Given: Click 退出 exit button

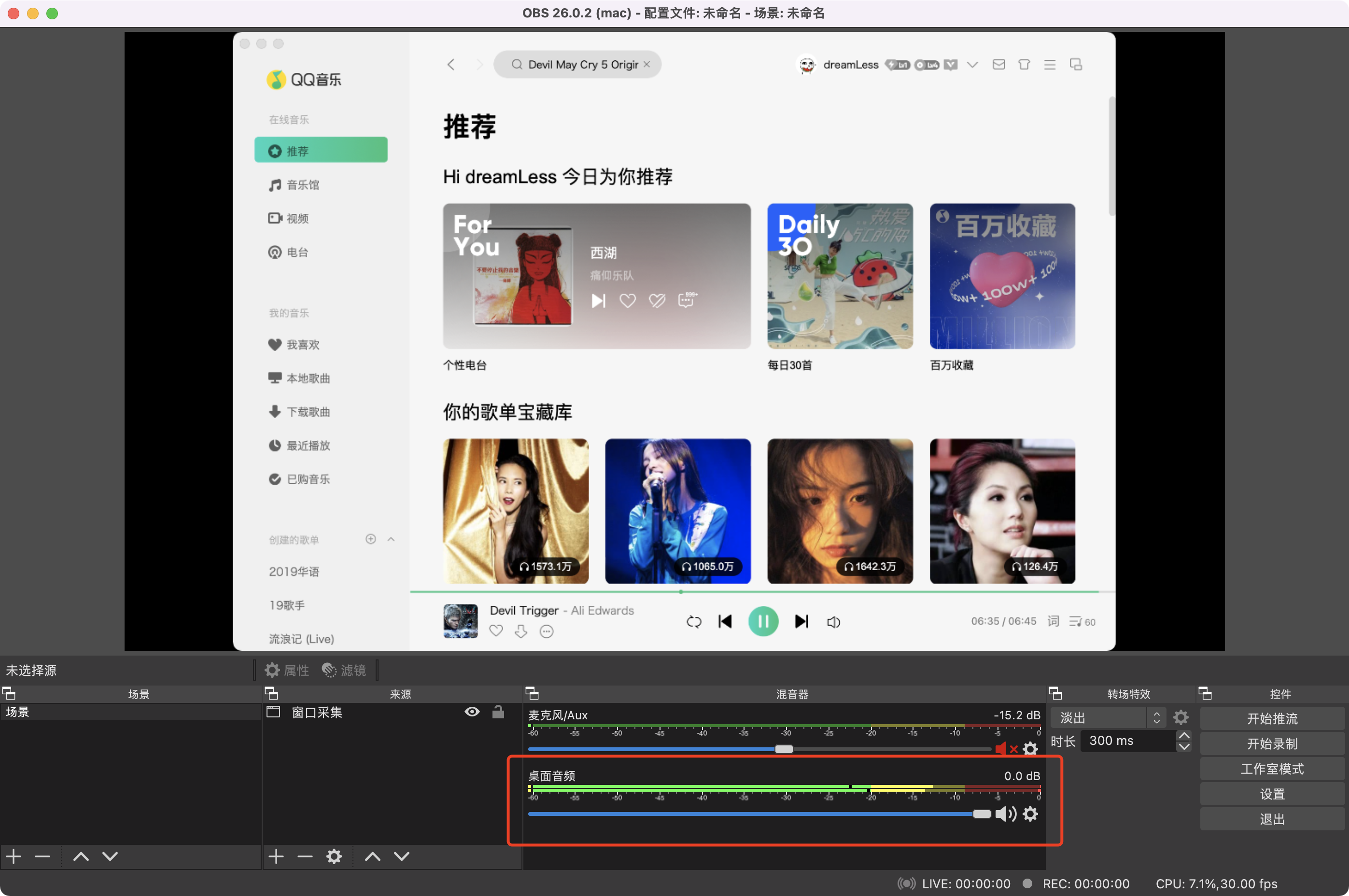Looking at the screenshot, I should pyautogui.click(x=1272, y=819).
